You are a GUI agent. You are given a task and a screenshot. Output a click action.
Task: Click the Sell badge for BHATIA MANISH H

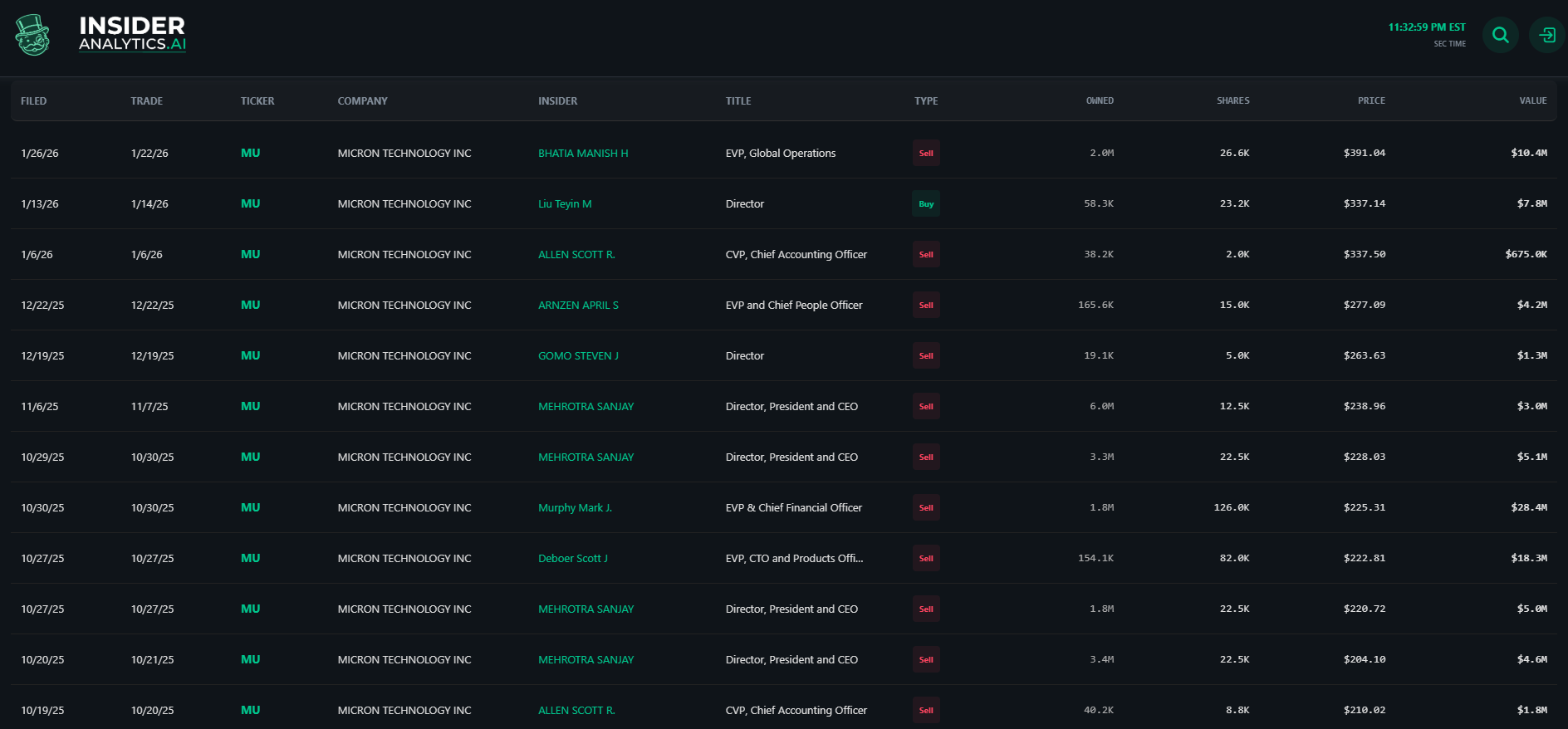(x=926, y=153)
